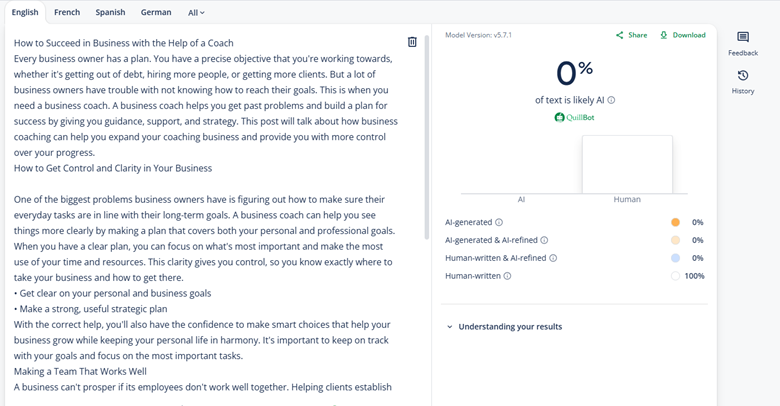The image size is (780, 406).
Task: Switch to the Spanish tab
Action: [x=110, y=13]
